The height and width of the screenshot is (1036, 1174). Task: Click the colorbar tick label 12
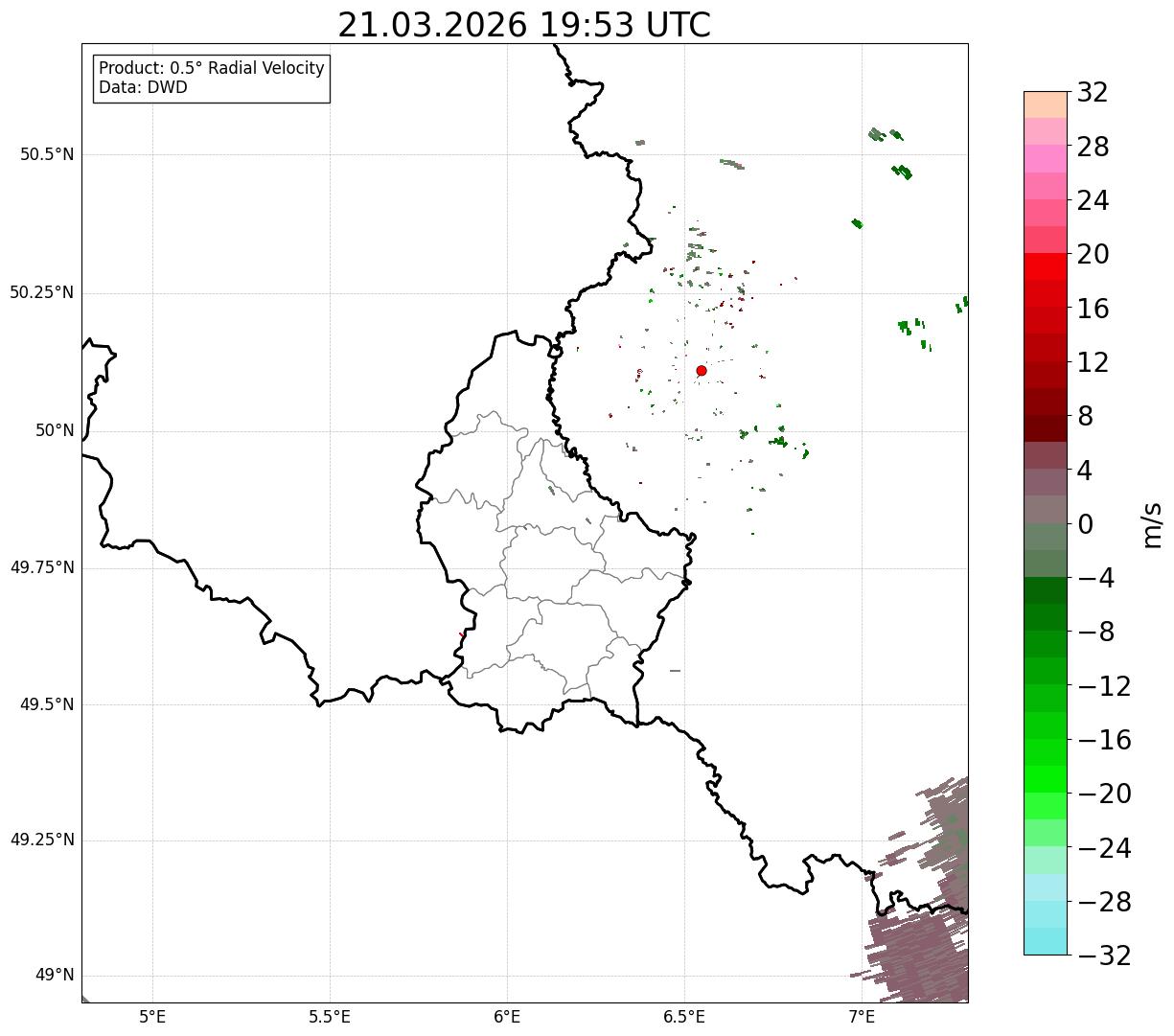point(1093,363)
